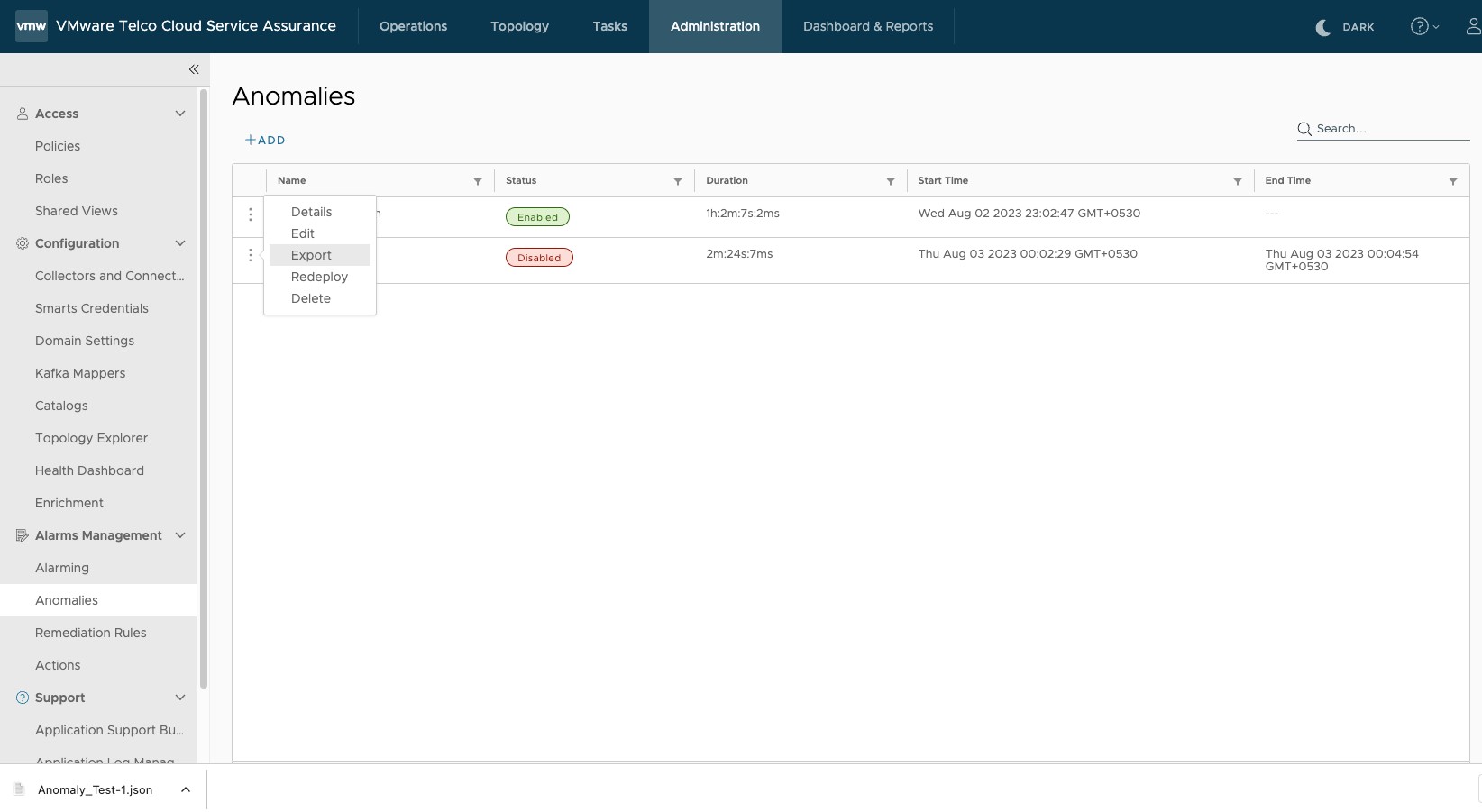The image size is (1482, 812).
Task: Choose Redeploy from the context menu
Action: [319, 277]
